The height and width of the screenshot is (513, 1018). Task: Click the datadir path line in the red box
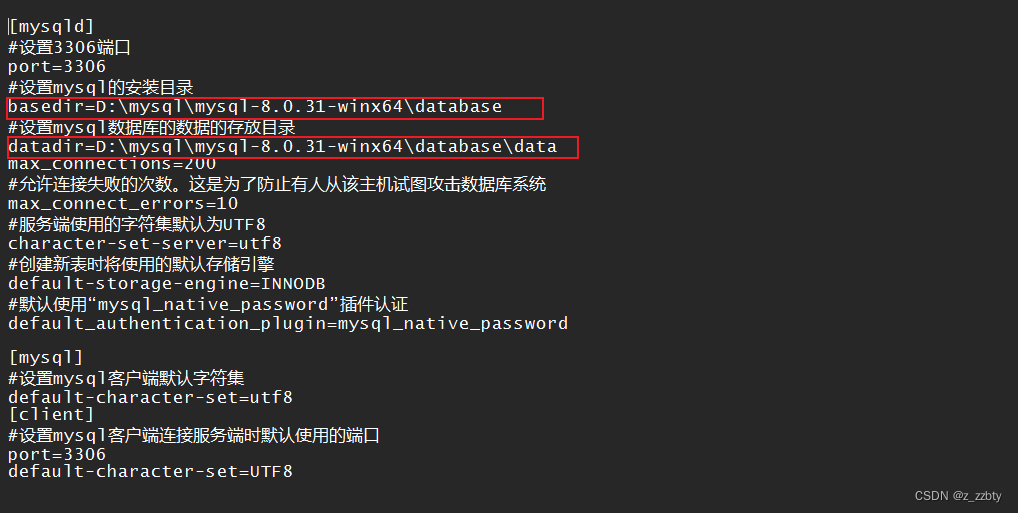[x=282, y=147]
